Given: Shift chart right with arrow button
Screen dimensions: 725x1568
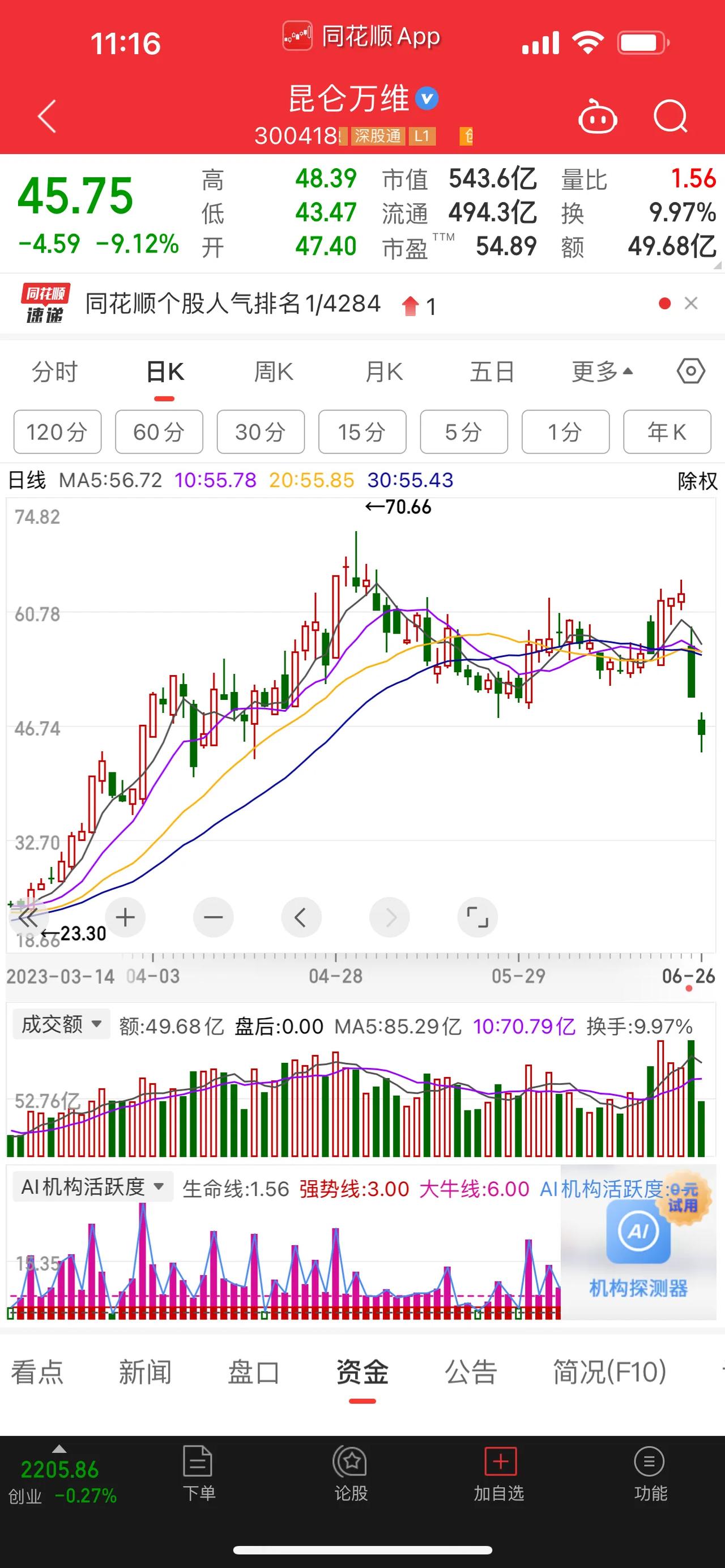Looking at the screenshot, I should tap(390, 917).
